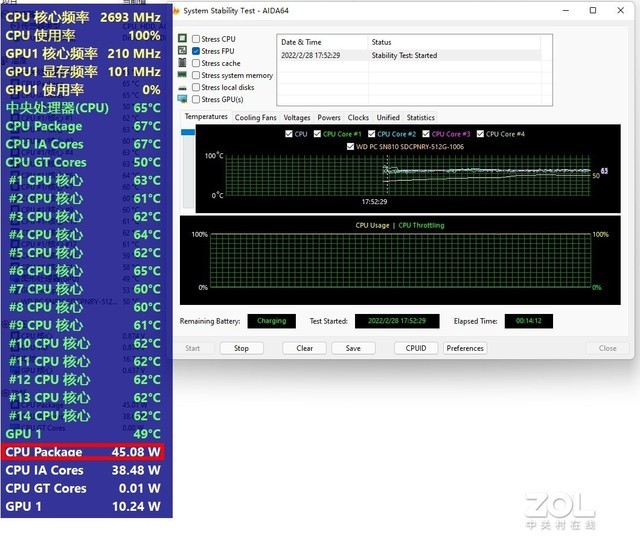Click the RAM icon beside Stress system memory
The width and height of the screenshot is (640, 541).
[x=182, y=75]
